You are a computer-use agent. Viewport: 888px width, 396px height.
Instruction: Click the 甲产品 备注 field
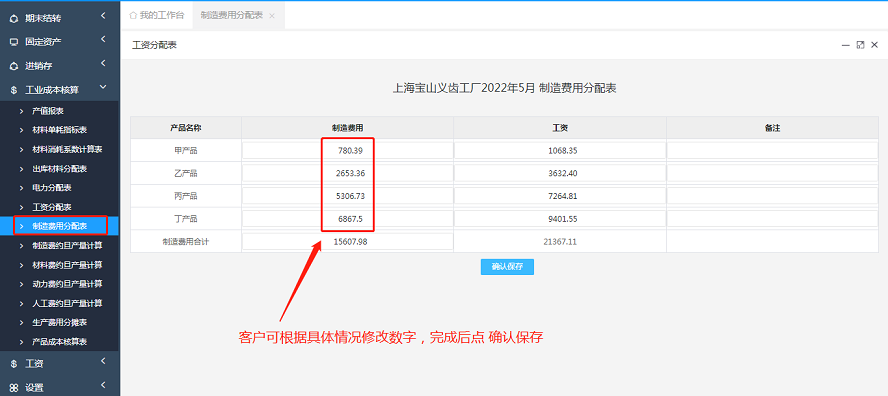click(772, 151)
